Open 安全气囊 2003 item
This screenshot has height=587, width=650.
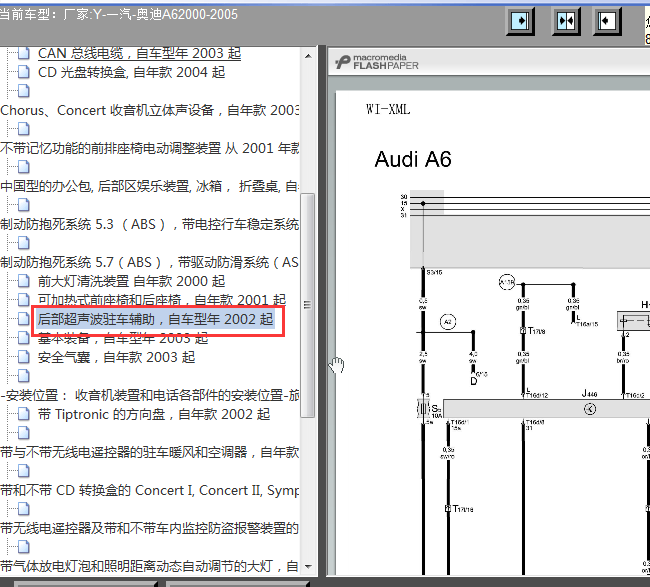(116, 357)
